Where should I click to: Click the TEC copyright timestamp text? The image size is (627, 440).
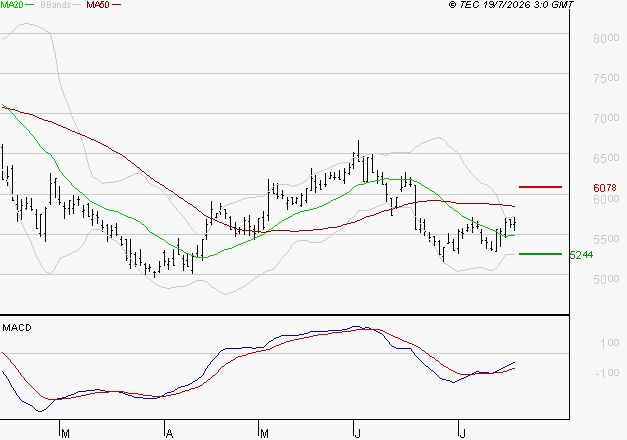(x=511, y=5)
